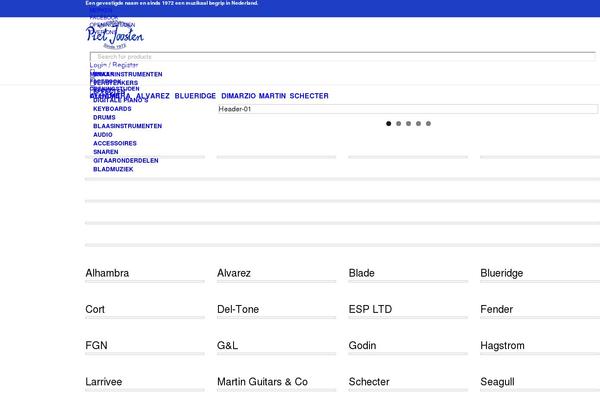Open the Fender brand
This screenshot has height=400, width=600.
[497, 309]
